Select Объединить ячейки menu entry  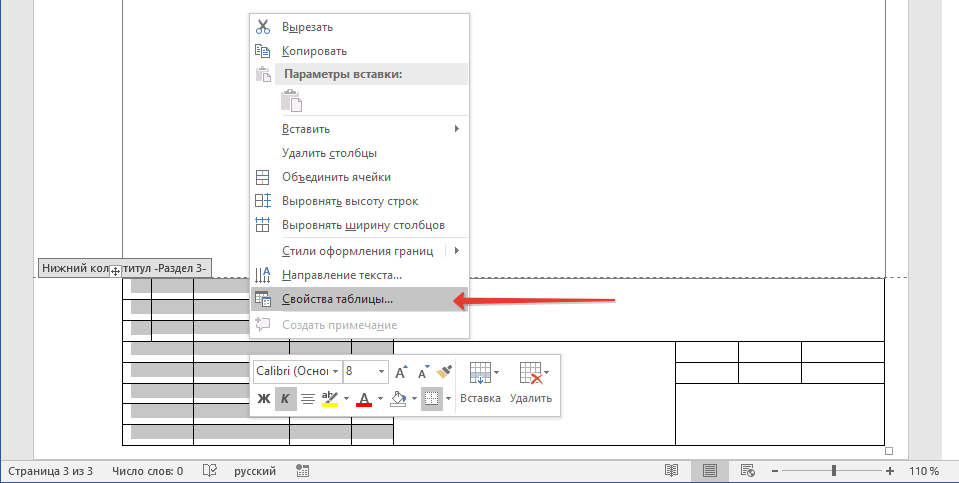pos(359,177)
